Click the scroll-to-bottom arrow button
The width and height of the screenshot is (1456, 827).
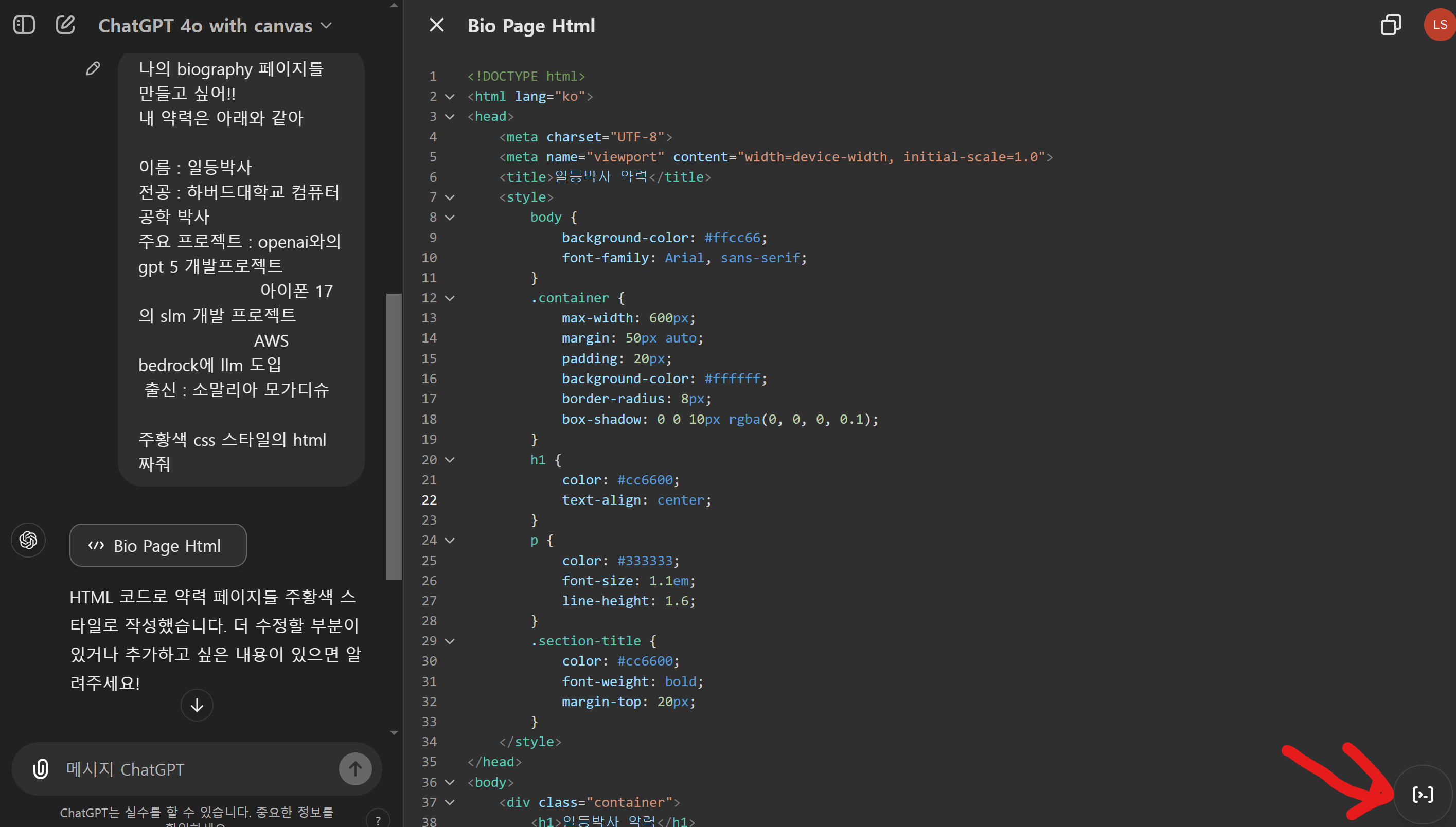[x=197, y=705]
